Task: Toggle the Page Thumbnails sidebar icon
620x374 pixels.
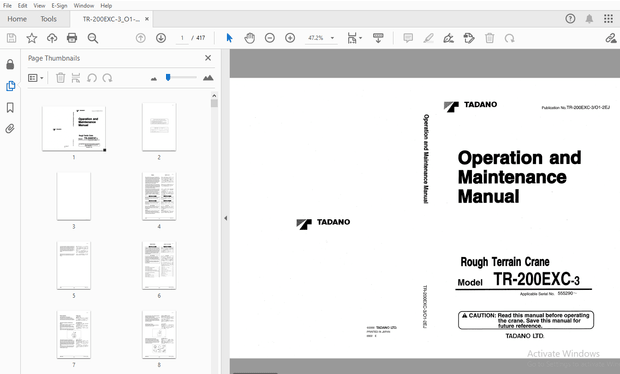Action: pos(10,86)
